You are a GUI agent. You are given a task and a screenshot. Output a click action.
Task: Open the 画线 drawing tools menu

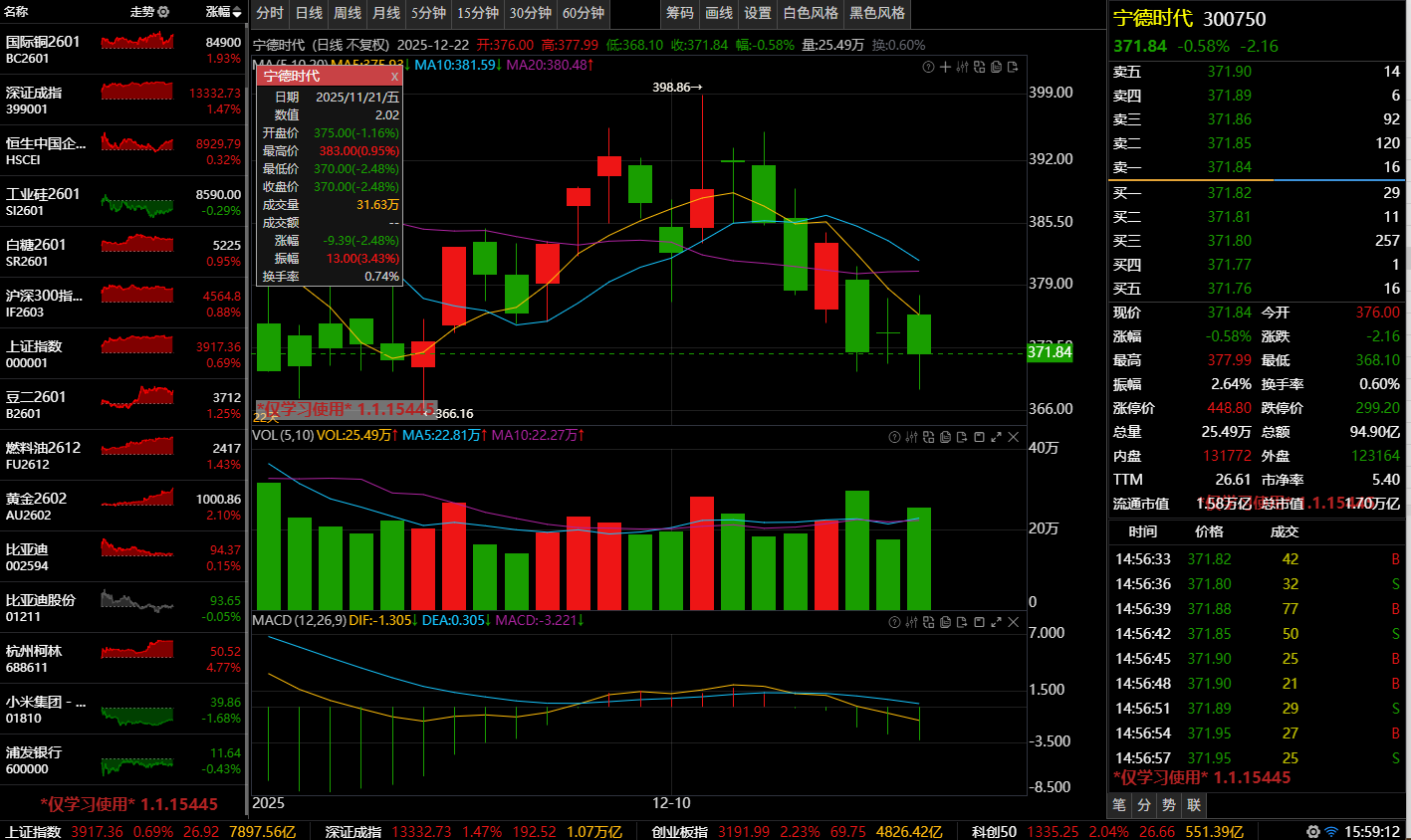coord(719,13)
